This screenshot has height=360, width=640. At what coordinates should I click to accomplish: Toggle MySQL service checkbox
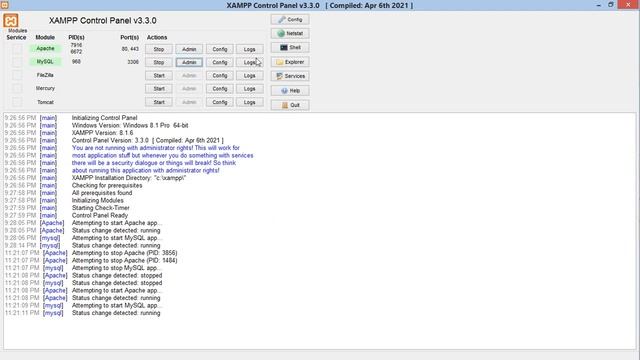pos(16,62)
